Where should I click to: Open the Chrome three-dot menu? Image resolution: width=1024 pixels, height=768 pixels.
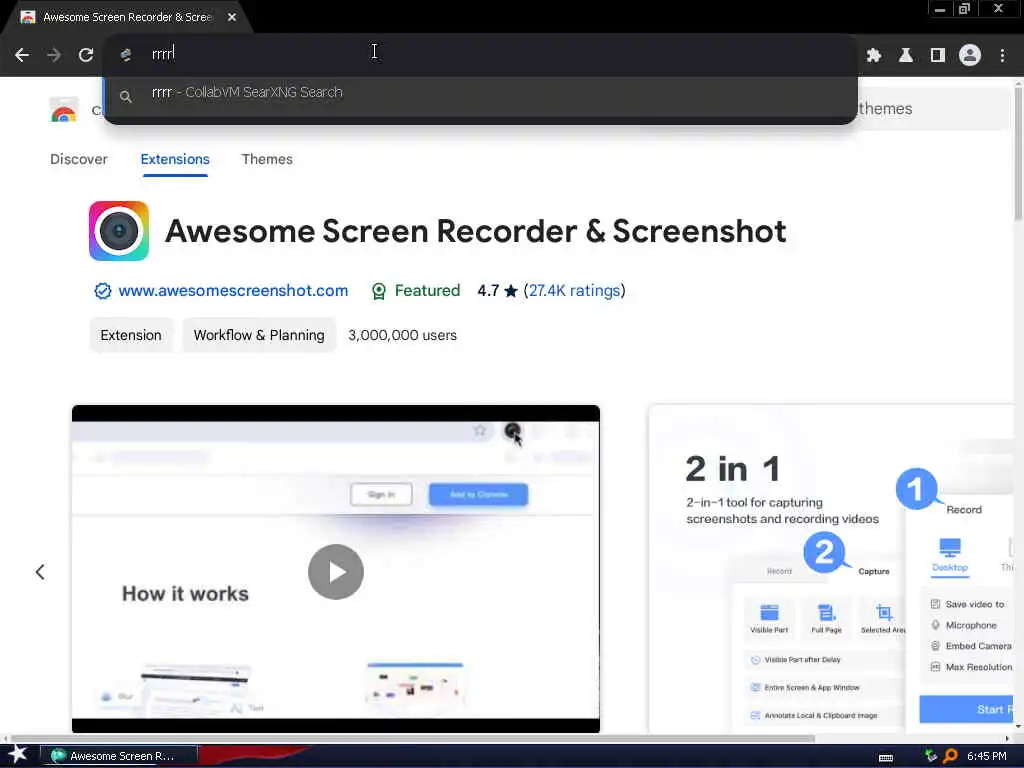[1002, 56]
